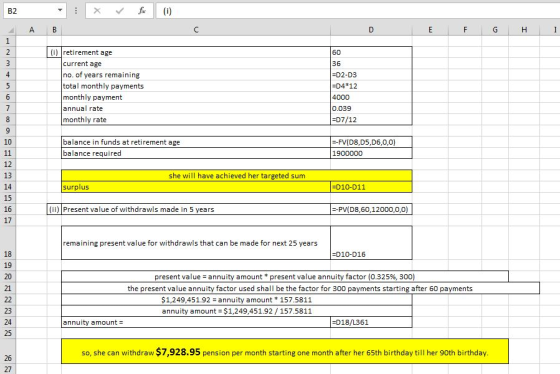Click the =-PV(D8,60,12000,0,0) formula cell
The height and width of the screenshot is (374, 560).
(371, 209)
